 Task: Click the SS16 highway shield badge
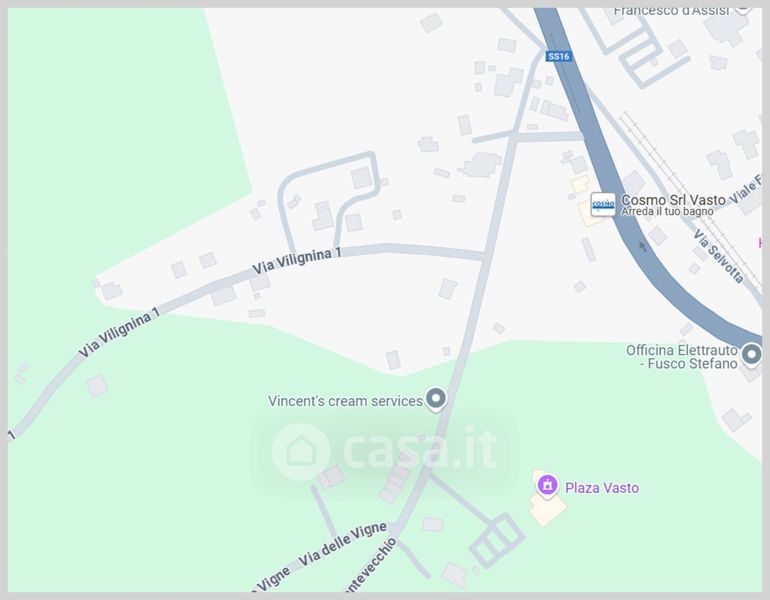point(559,56)
